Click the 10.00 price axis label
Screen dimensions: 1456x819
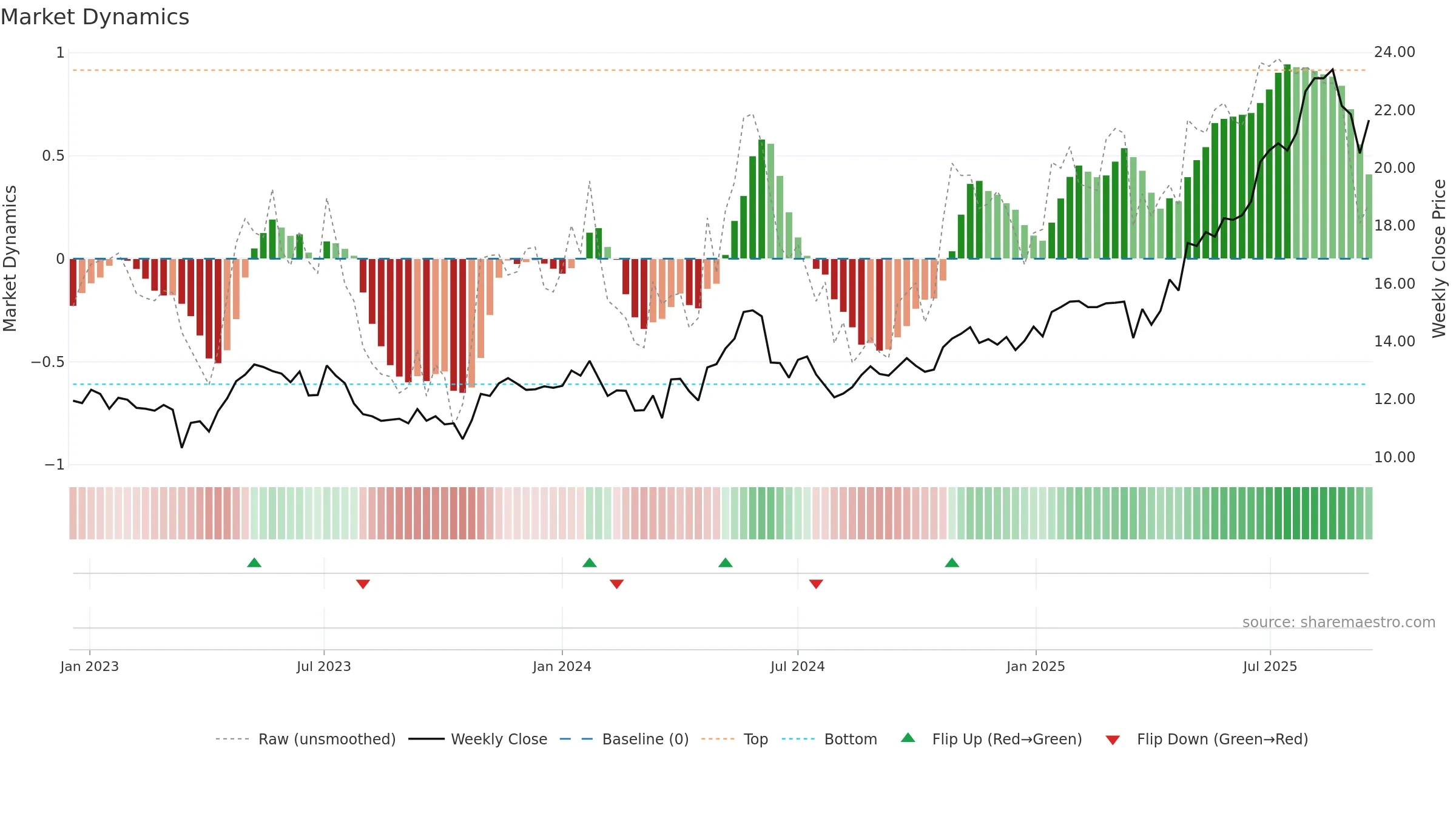[x=1395, y=457]
